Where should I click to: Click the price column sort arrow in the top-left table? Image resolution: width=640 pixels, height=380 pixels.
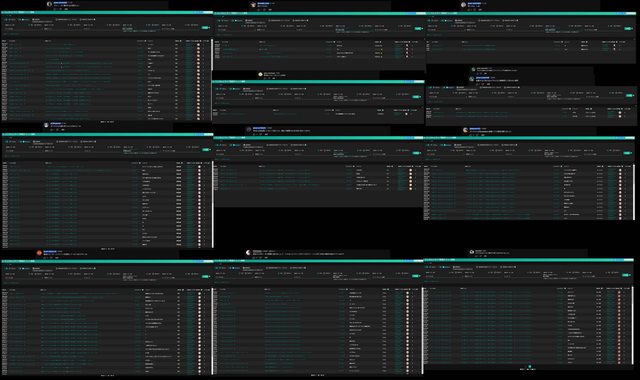pos(145,41)
